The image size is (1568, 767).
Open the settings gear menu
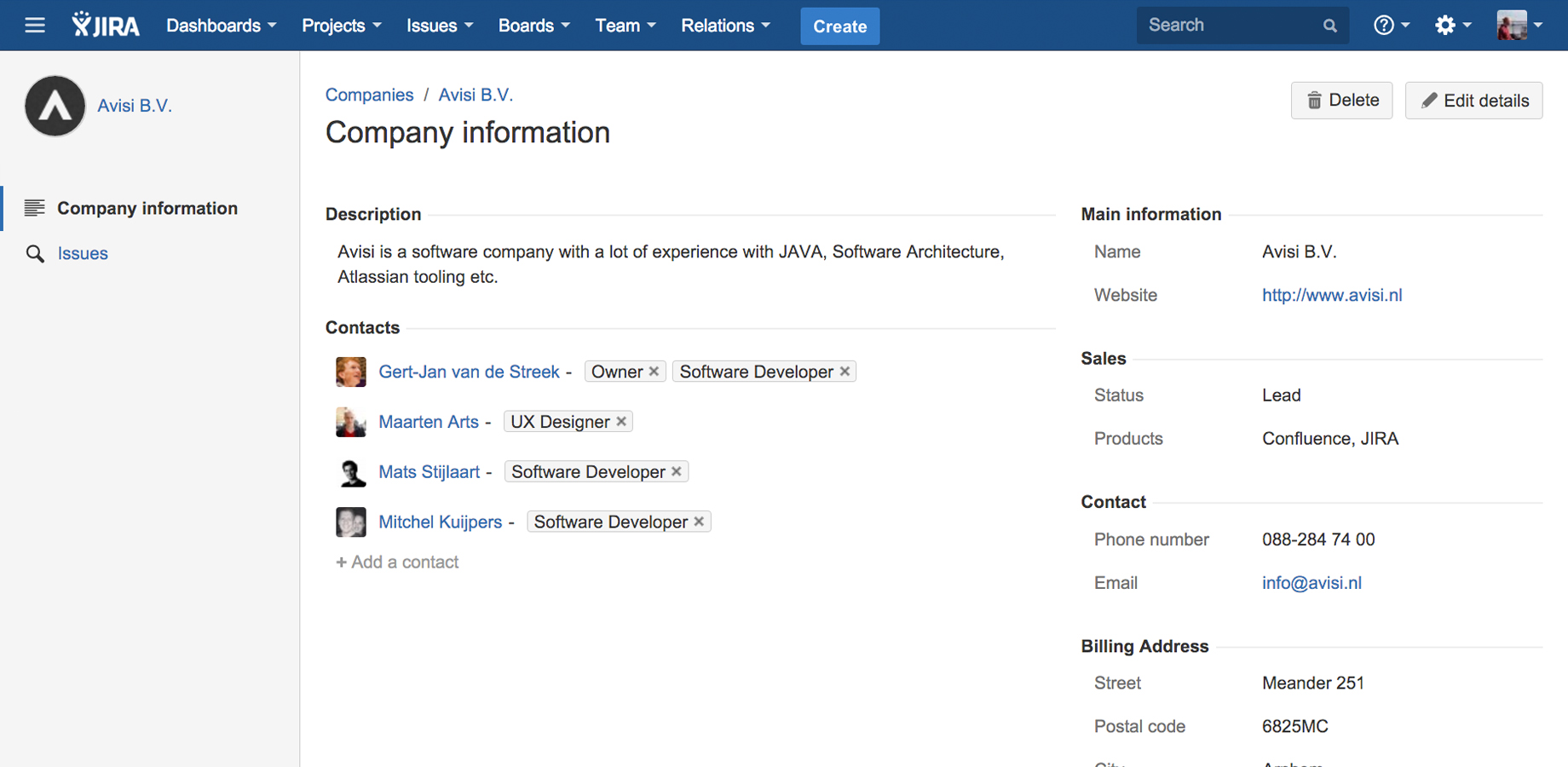[x=1452, y=26]
